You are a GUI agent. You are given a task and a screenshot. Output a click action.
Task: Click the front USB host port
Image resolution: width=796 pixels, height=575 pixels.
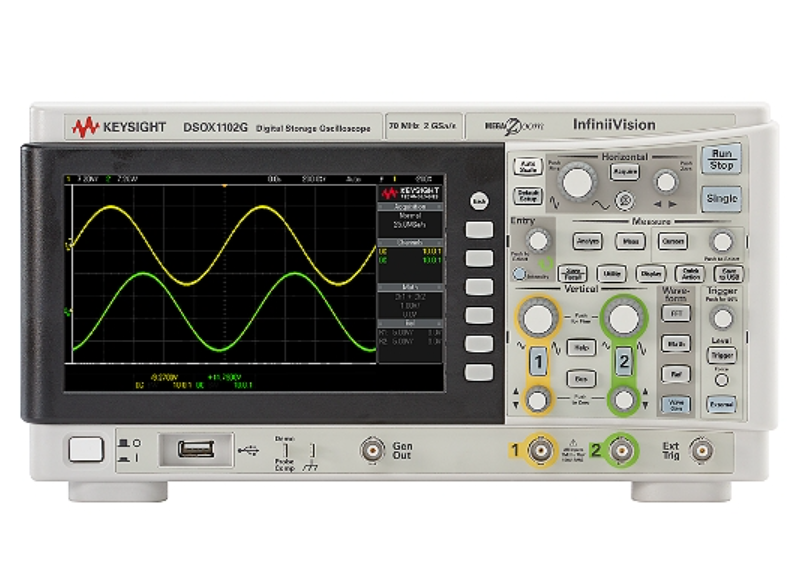click(195, 449)
